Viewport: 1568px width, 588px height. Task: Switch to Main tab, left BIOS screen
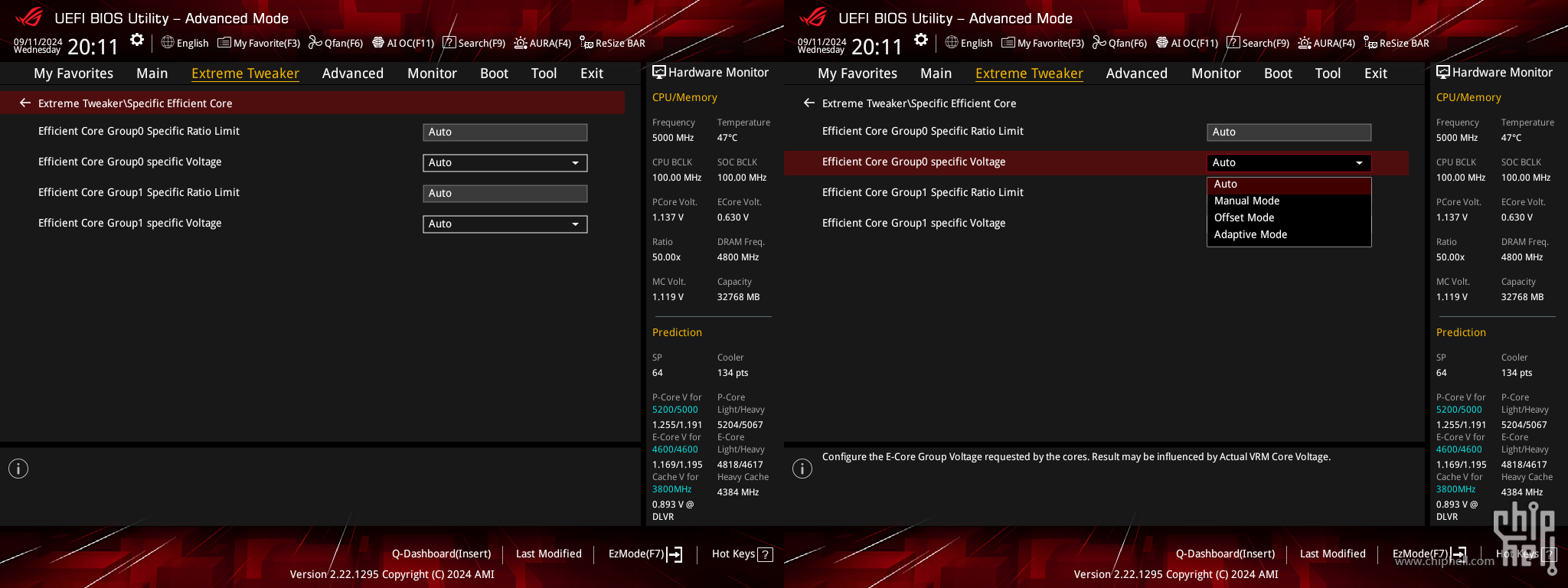(x=152, y=73)
